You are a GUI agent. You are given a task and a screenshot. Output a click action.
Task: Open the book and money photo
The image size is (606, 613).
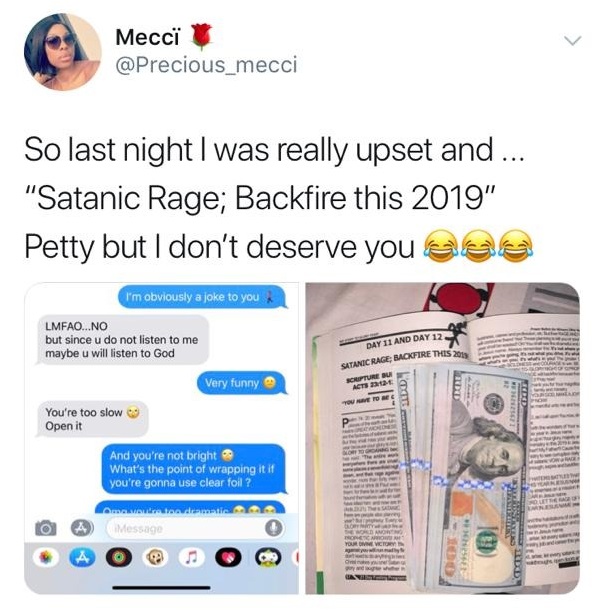pyautogui.click(x=443, y=438)
